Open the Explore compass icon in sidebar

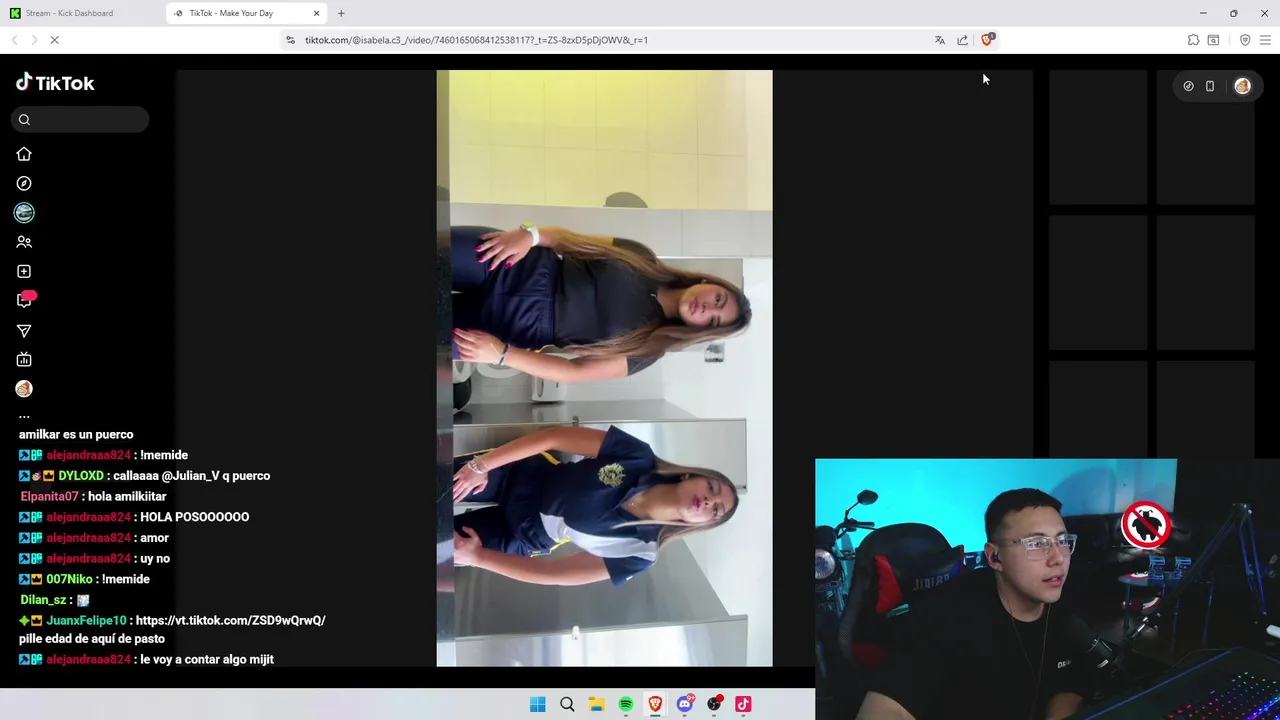point(24,183)
